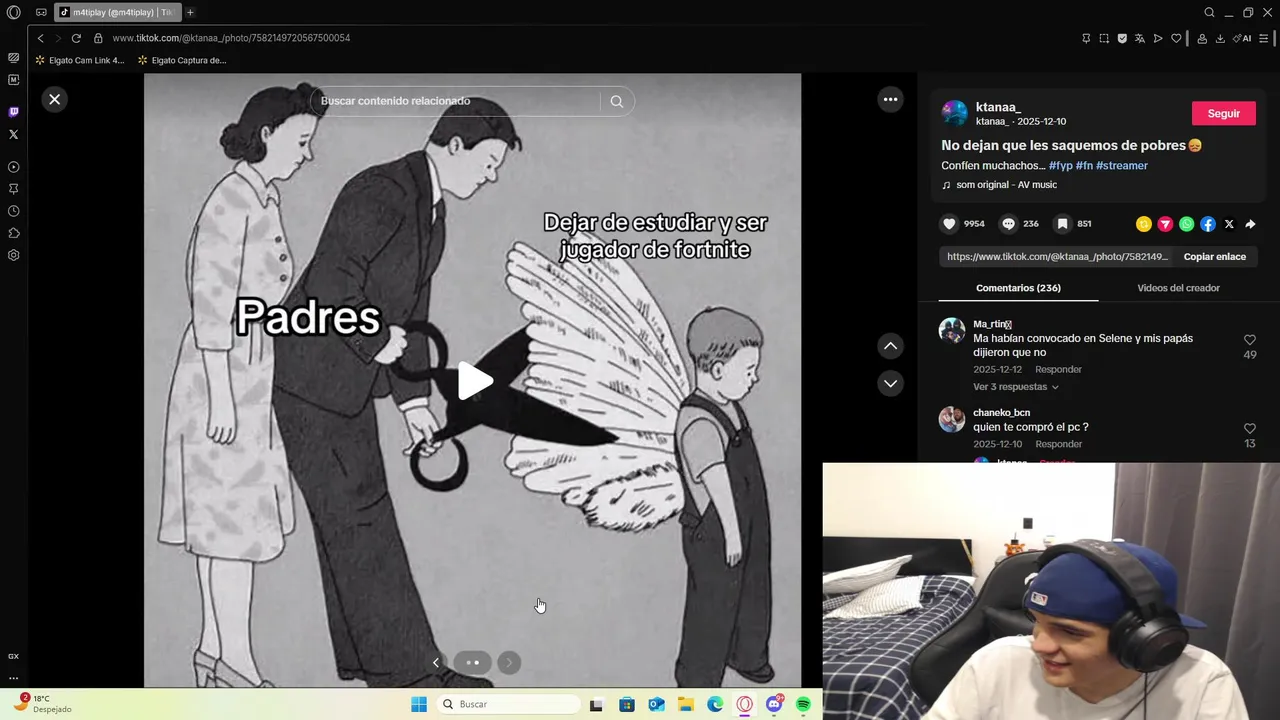Click the related content search magnifier
The height and width of the screenshot is (720, 1280).
pyautogui.click(x=617, y=101)
